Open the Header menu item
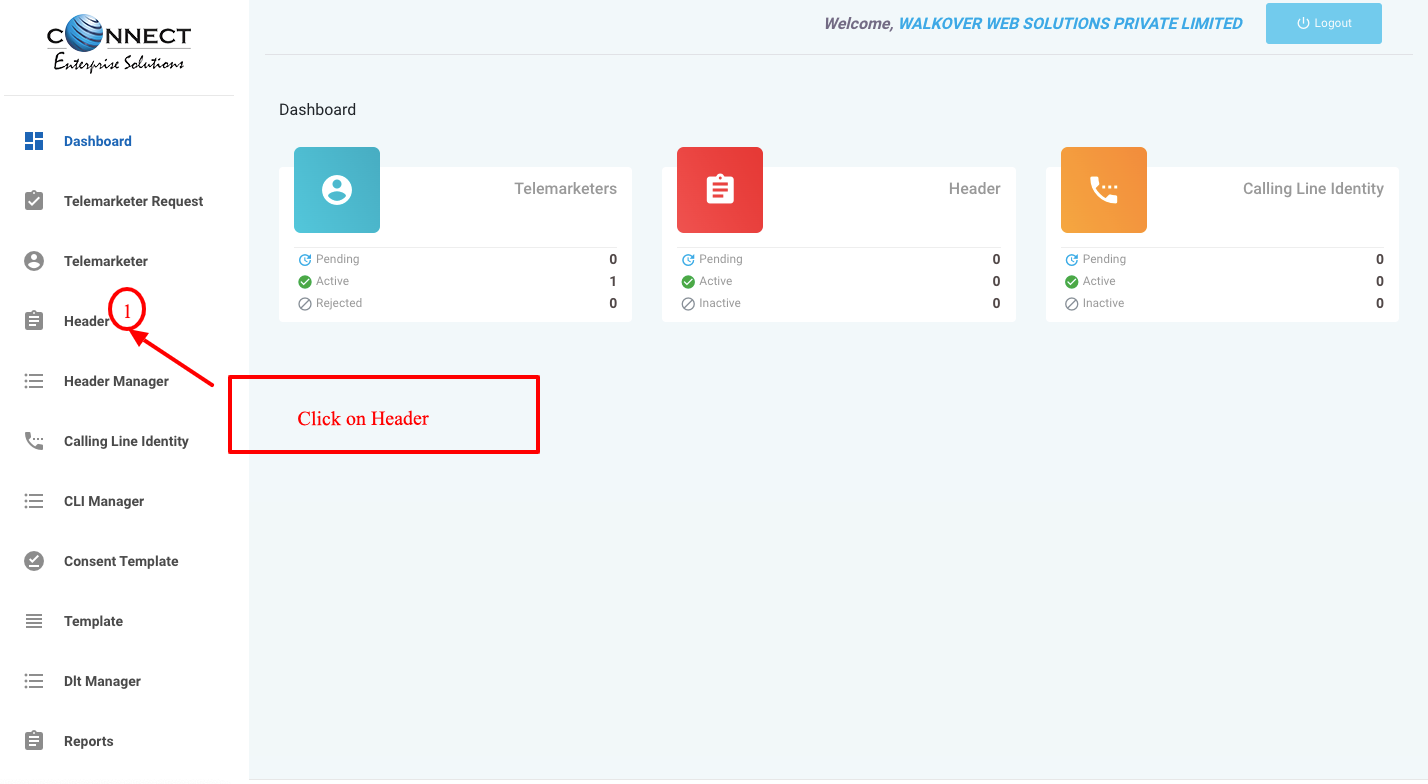 [86, 321]
